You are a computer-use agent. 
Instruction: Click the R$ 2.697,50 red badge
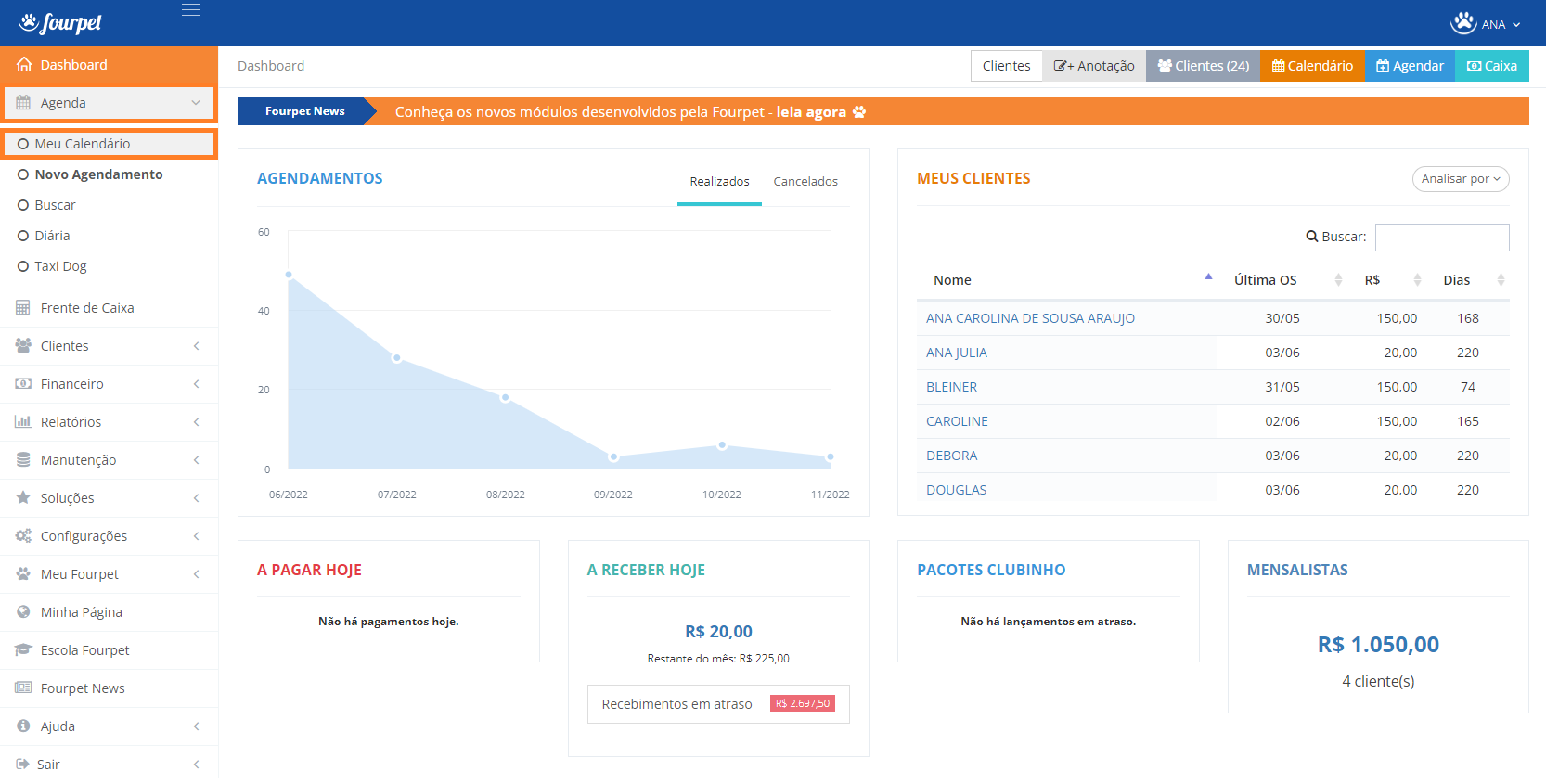click(803, 704)
